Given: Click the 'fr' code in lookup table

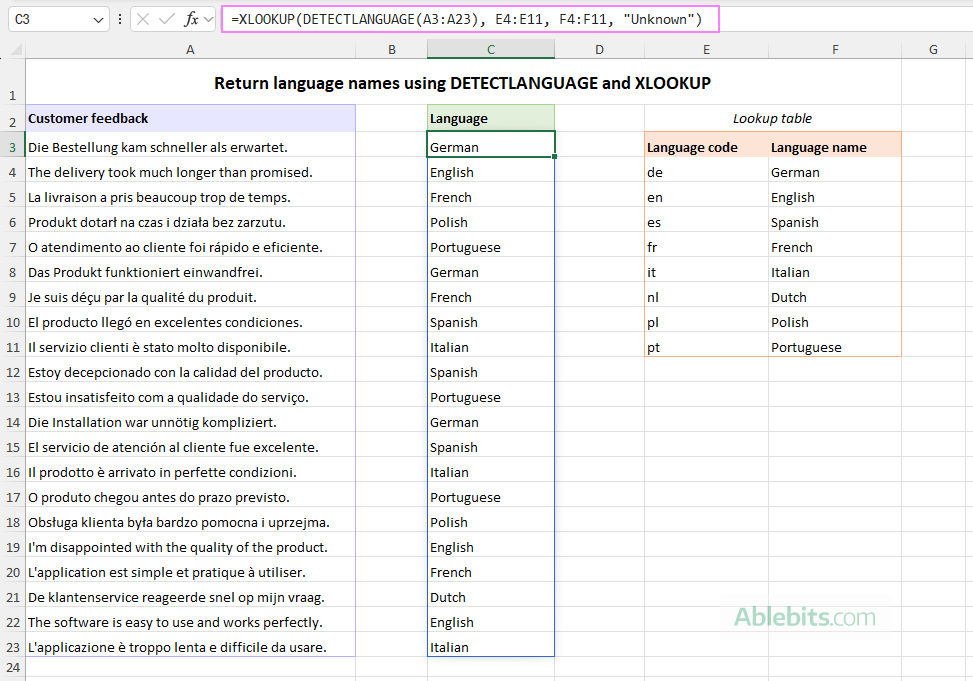Looking at the screenshot, I should coord(706,247).
